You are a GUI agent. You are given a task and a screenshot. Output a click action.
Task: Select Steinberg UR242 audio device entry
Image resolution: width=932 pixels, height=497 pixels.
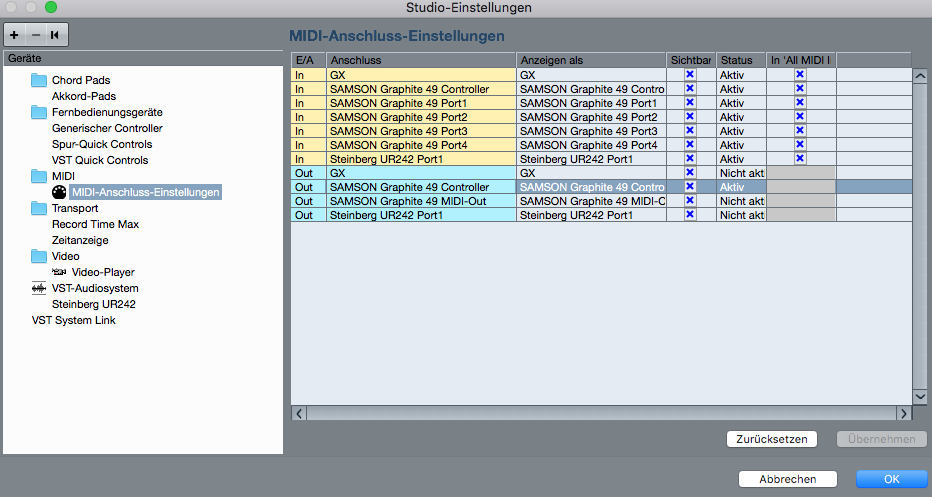pos(93,304)
